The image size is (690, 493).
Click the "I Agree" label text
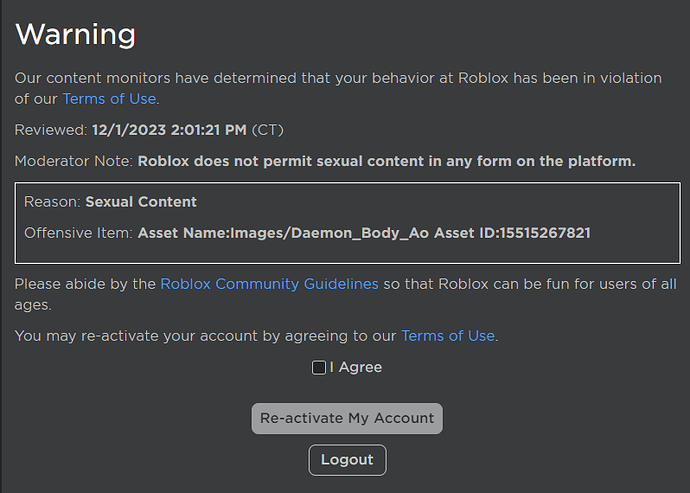pyautogui.click(x=356, y=367)
